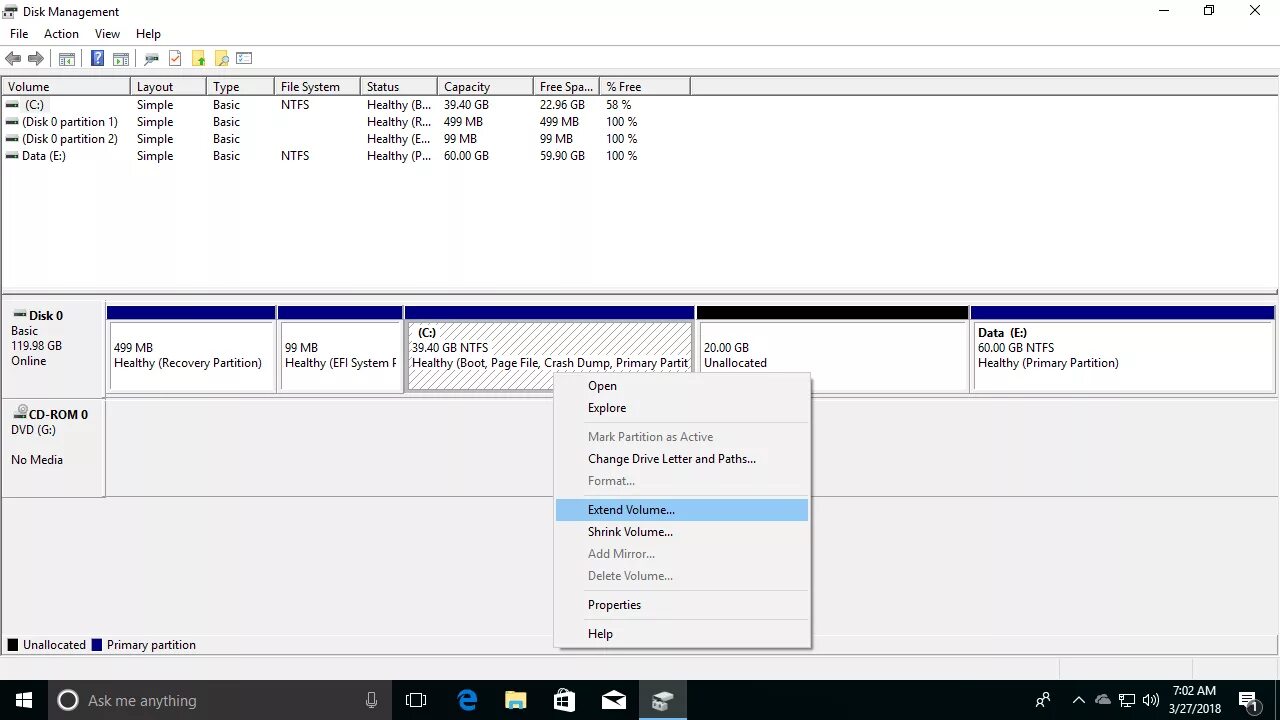Click the volume speaker tray icon
This screenshot has width=1280, height=720.
click(1151, 700)
